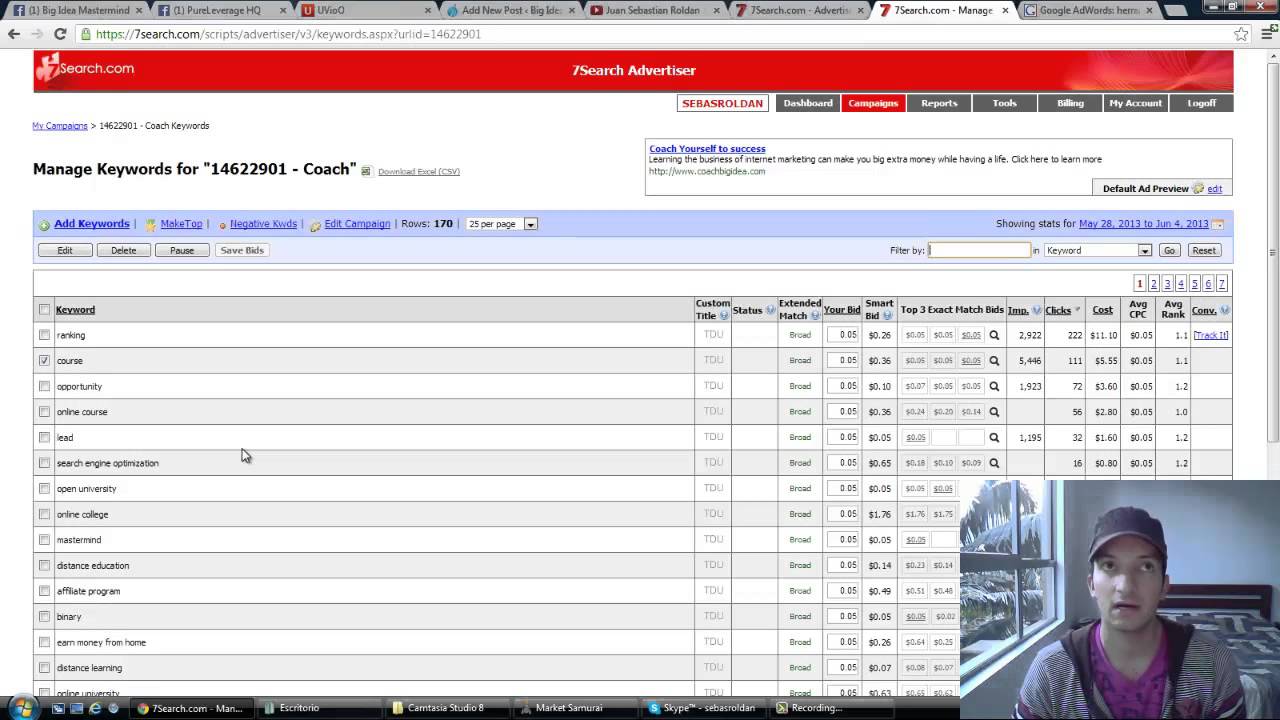
Task: Switch to the Google AdWords browser tab
Action: coord(1088,10)
